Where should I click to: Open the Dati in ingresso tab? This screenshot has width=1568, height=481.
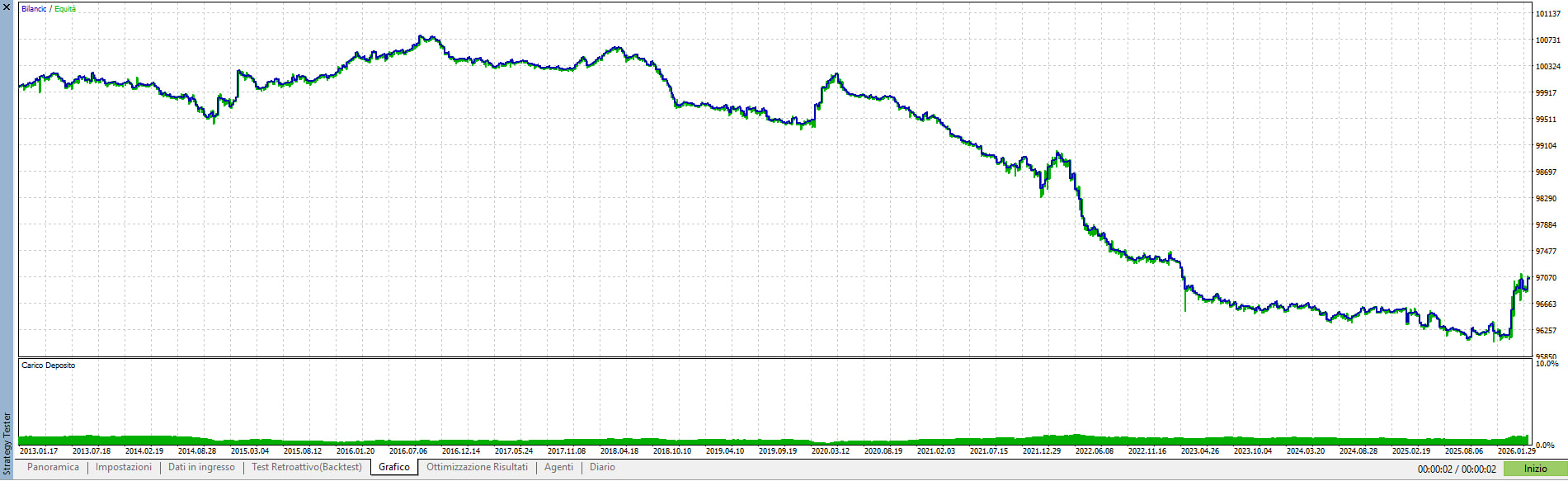(x=201, y=468)
